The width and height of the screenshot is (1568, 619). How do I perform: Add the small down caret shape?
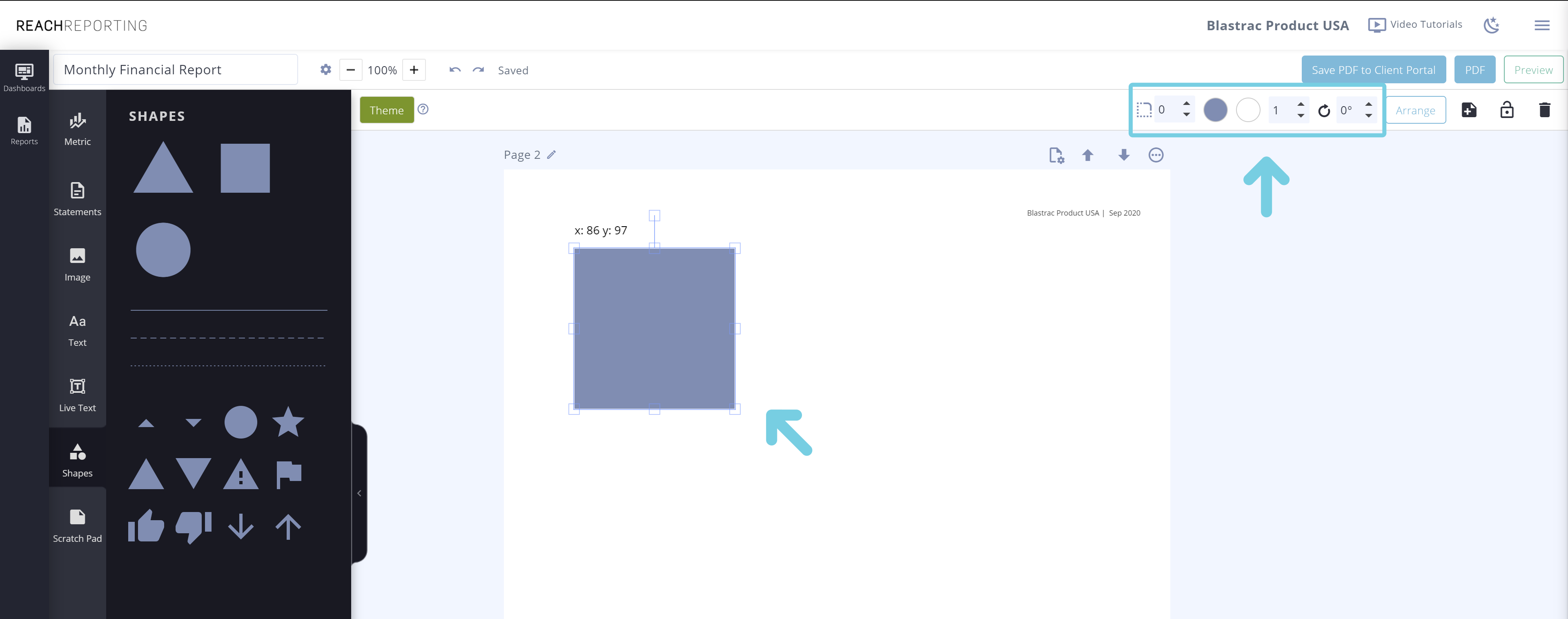194,423
